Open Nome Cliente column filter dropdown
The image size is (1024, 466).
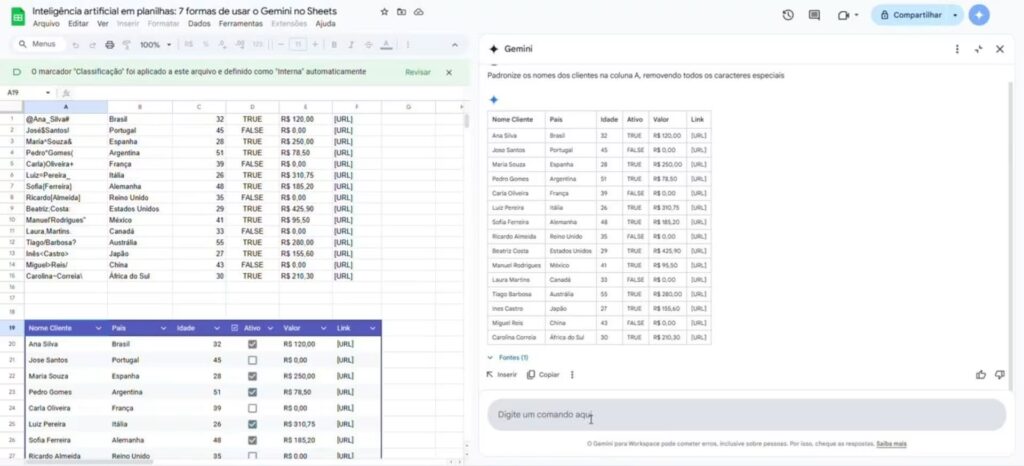pyautogui.click(x=99, y=328)
